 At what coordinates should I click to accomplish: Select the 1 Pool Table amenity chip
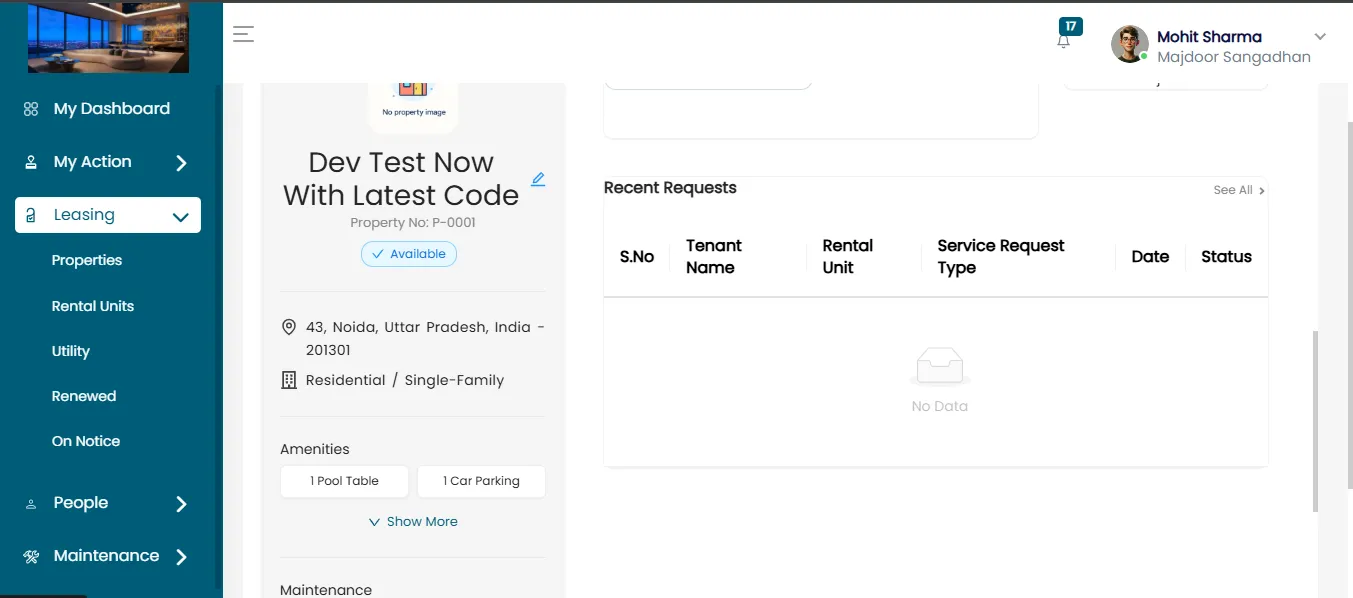[344, 481]
